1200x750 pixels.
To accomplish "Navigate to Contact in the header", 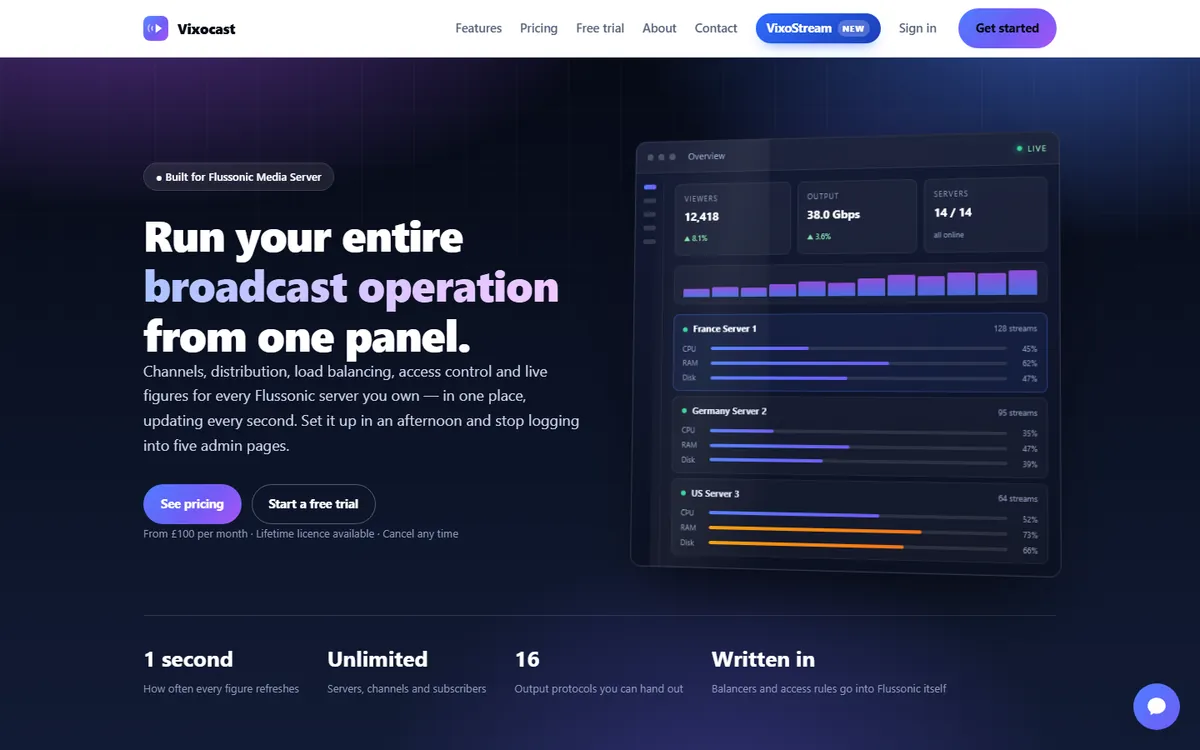I will tap(716, 28).
